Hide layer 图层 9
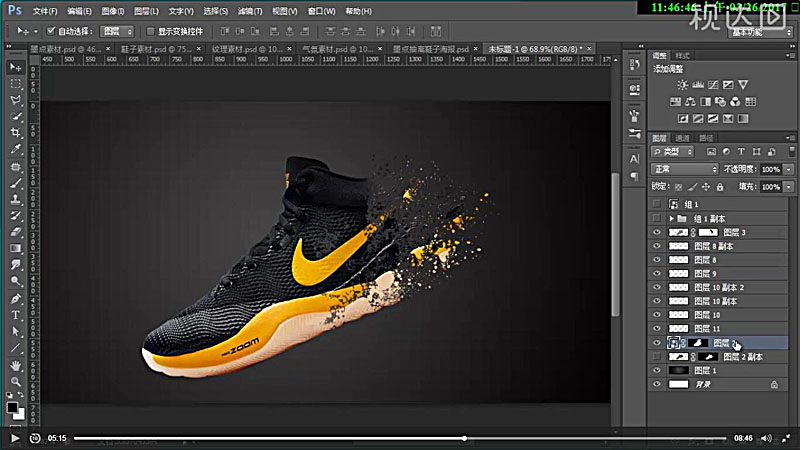The width and height of the screenshot is (800, 450). (657, 273)
